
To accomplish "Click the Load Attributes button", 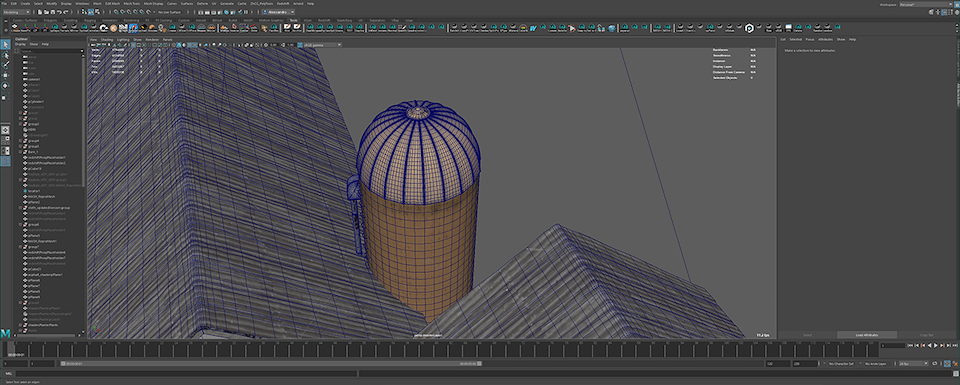I will pos(867,335).
